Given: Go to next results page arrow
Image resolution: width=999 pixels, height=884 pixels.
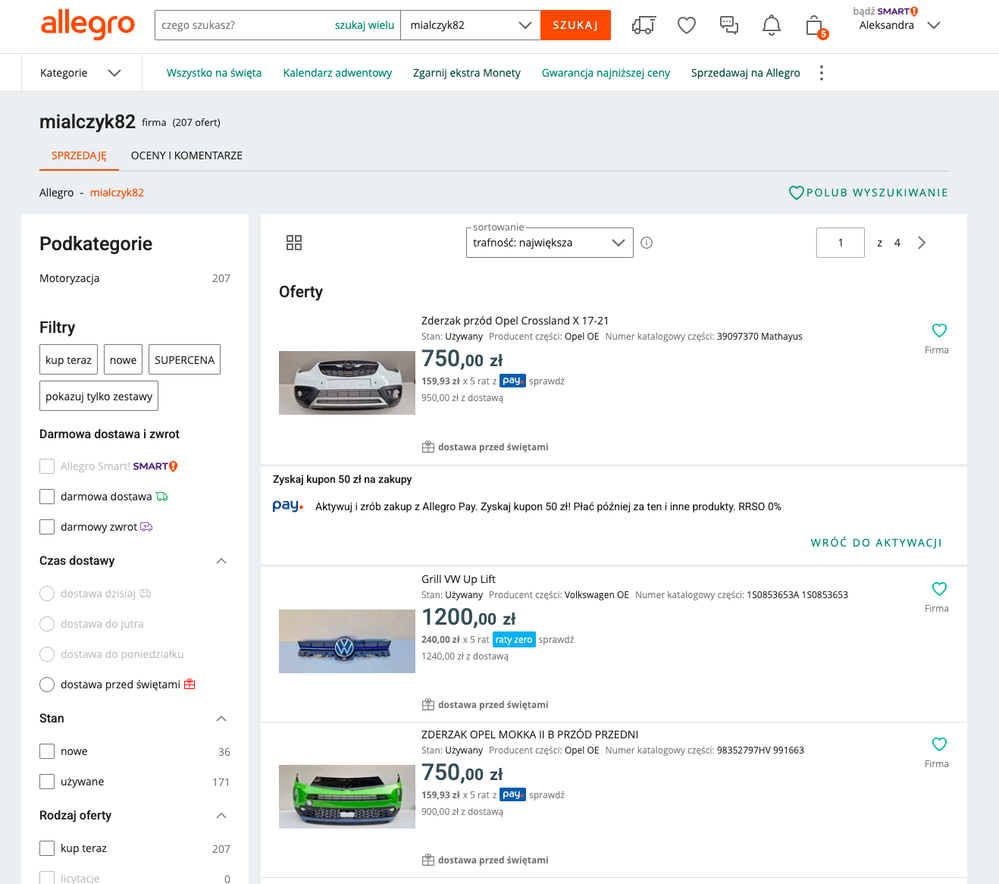Looking at the screenshot, I should 922,243.
